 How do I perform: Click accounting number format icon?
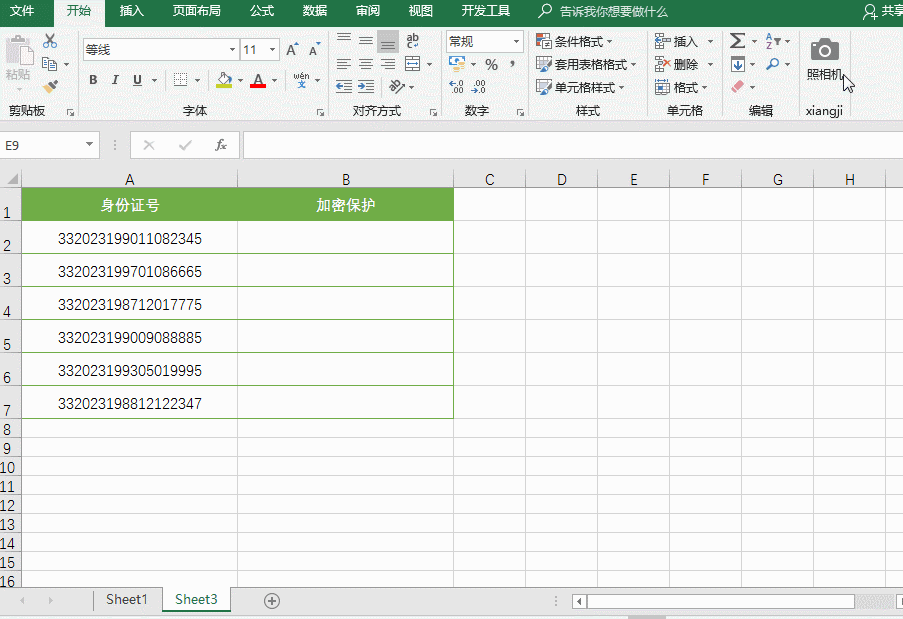pos(457,64)
